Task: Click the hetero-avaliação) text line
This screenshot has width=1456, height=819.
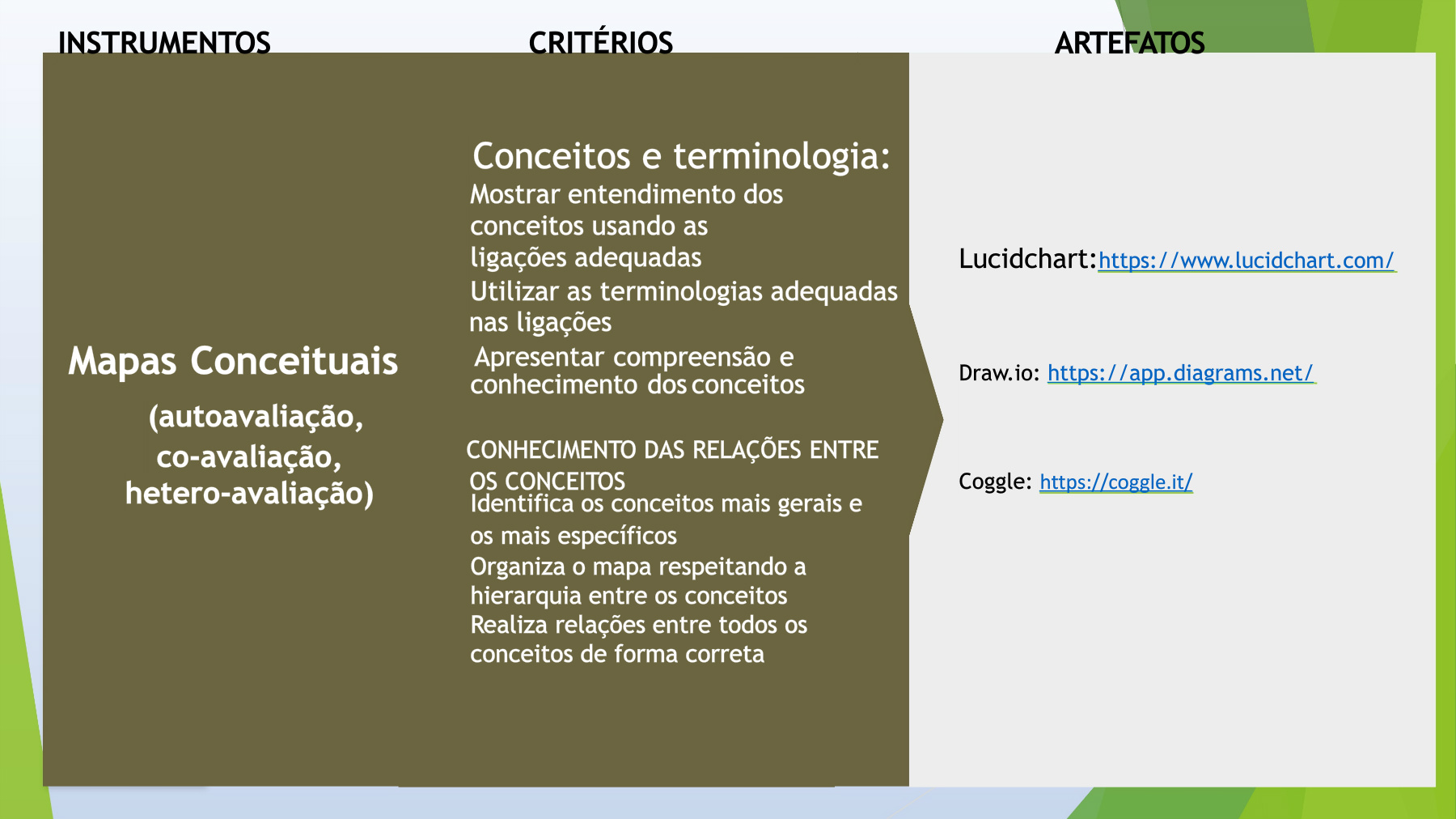Action: pyautogui.click(x=249, y=493)
